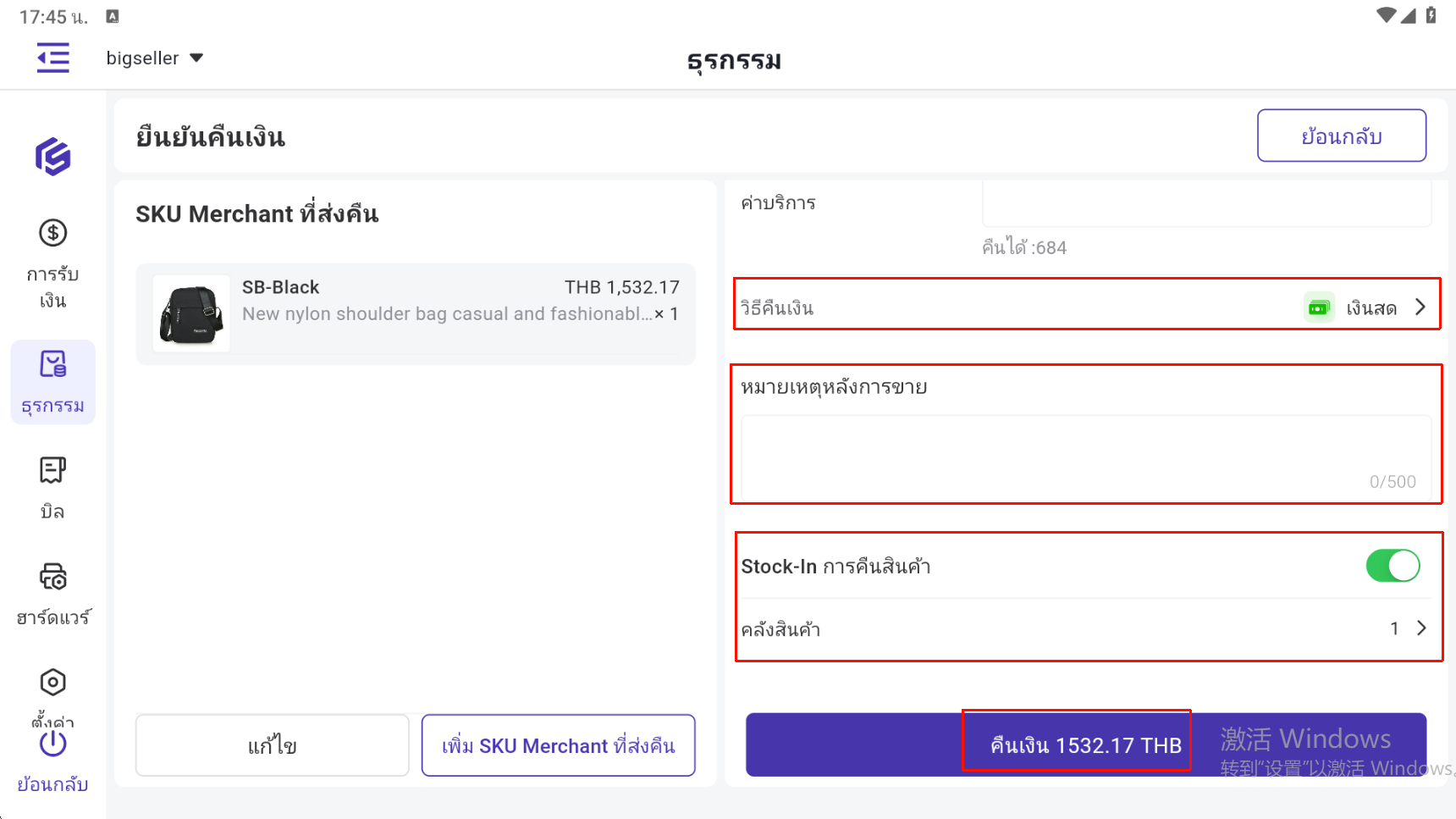The image size is (1456, 819).
Task: Open the การรับเงิน dollar icon
Action: tap(52, 233)
